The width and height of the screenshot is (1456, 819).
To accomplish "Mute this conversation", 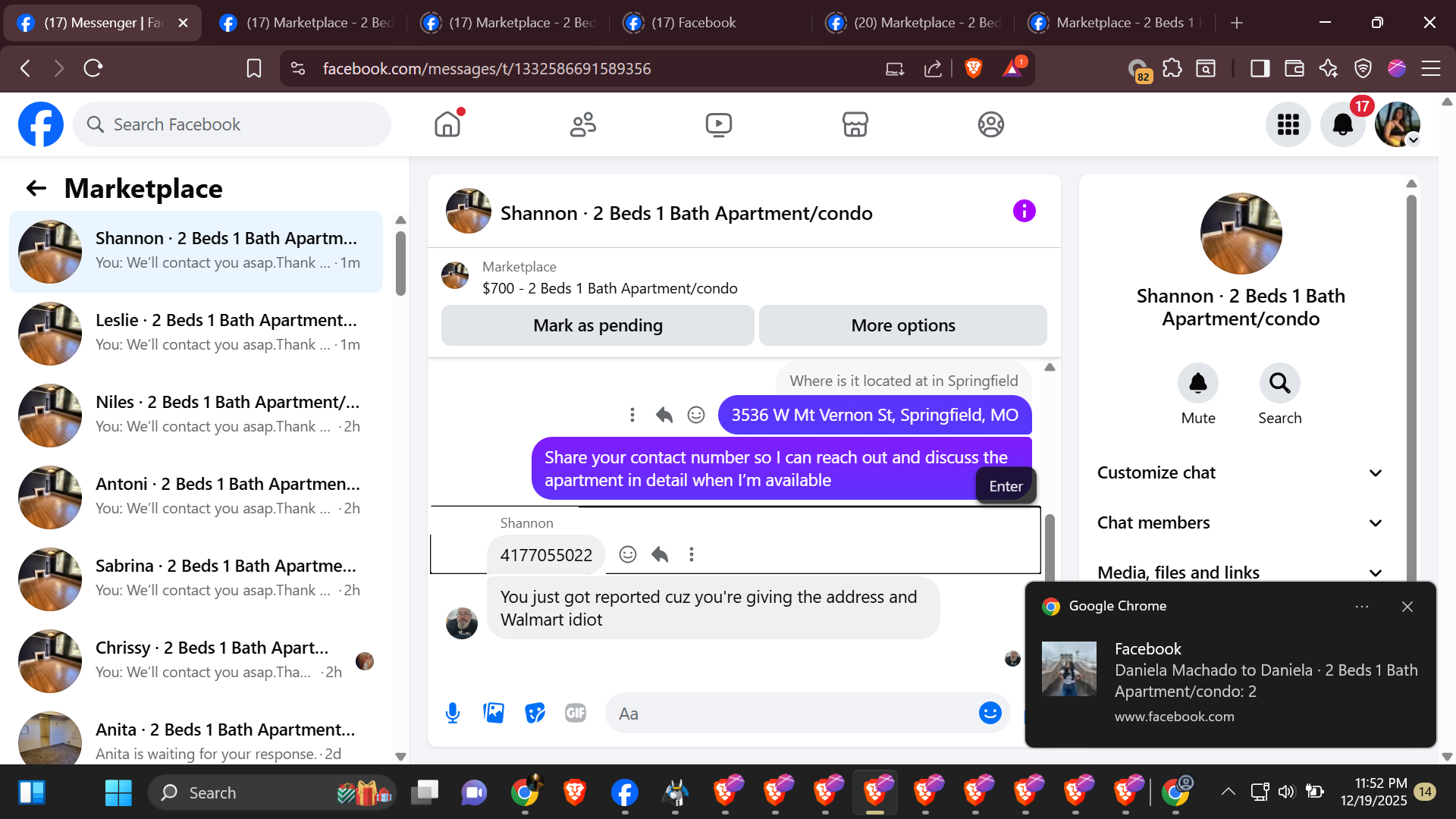I will [x=1197, y=384].
